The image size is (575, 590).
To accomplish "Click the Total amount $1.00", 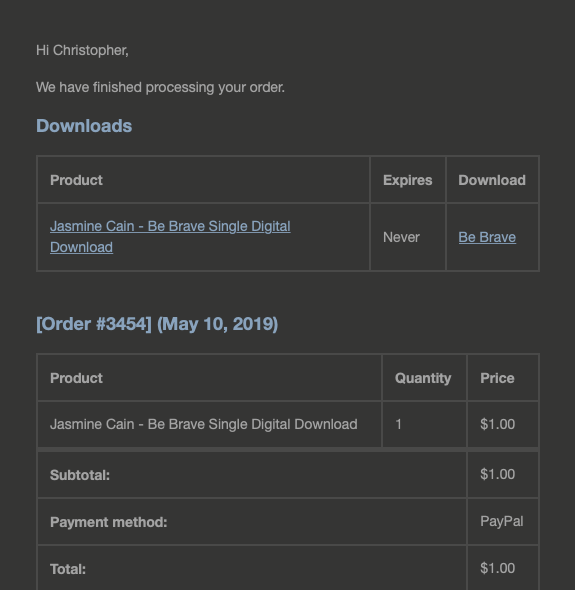I will point(497,568).
